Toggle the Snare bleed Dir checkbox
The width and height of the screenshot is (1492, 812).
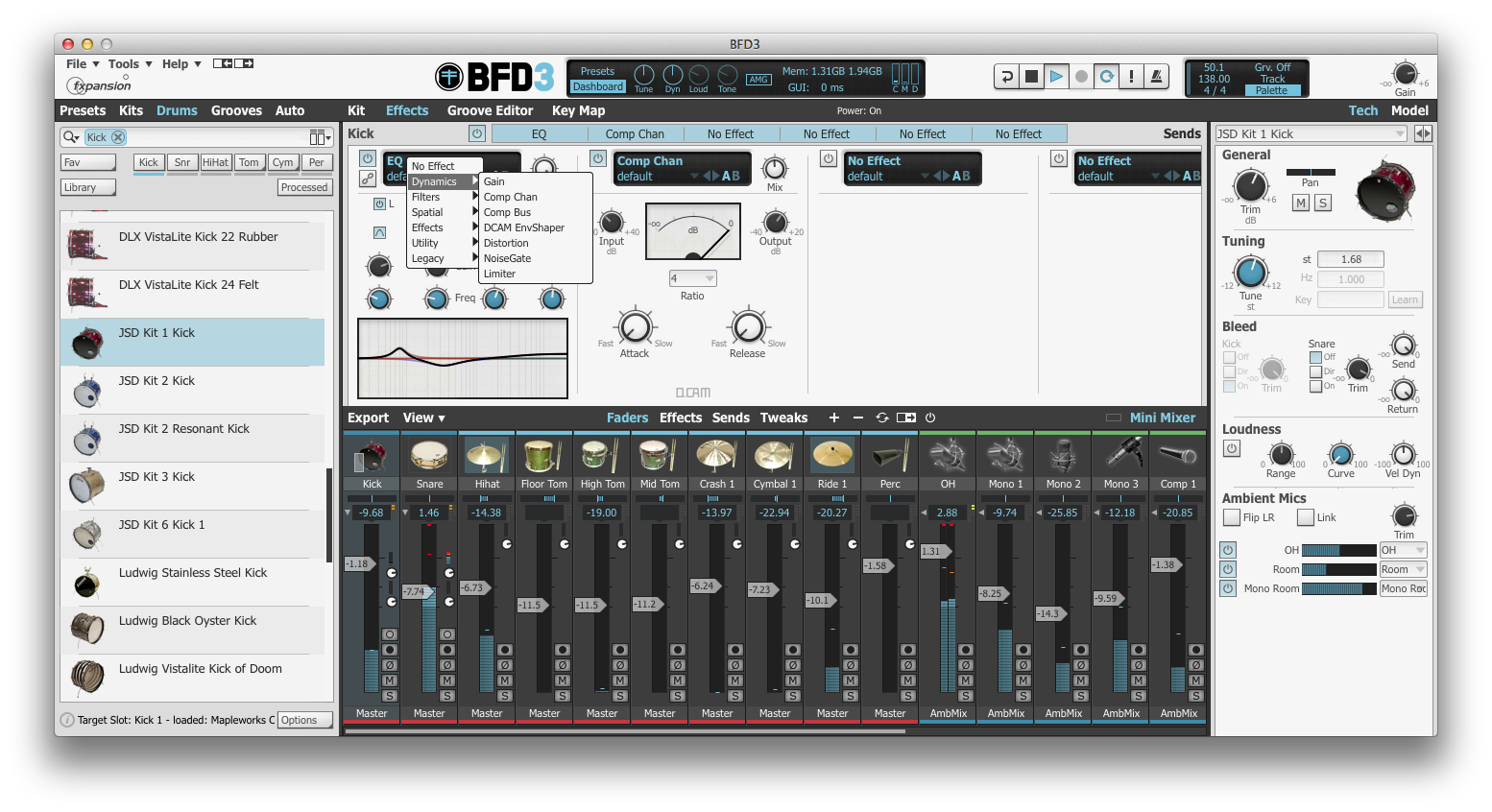click(x=1316, y=371)
